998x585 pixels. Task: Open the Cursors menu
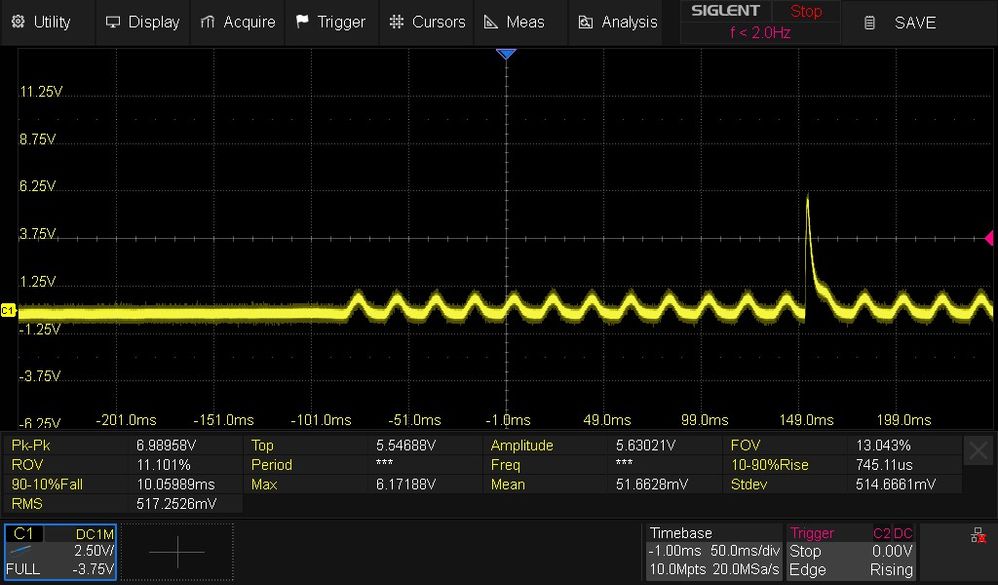click(426, 22)
